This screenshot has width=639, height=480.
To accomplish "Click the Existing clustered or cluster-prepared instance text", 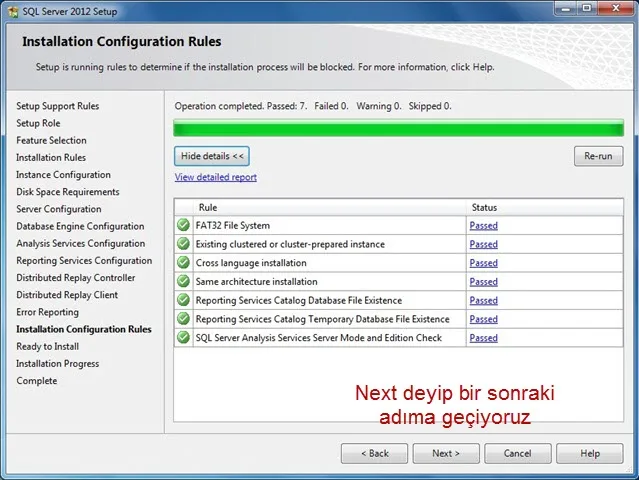I will pos(290,244).
